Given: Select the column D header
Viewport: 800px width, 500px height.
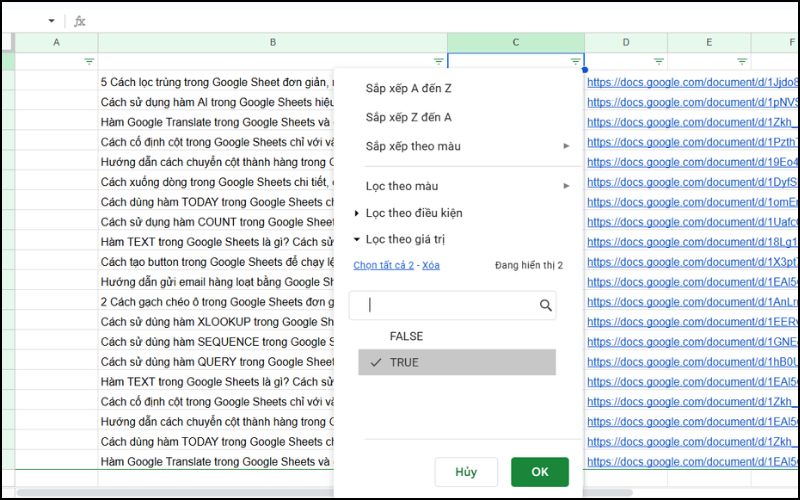Looking at the screenshot, I should (626, 42).
